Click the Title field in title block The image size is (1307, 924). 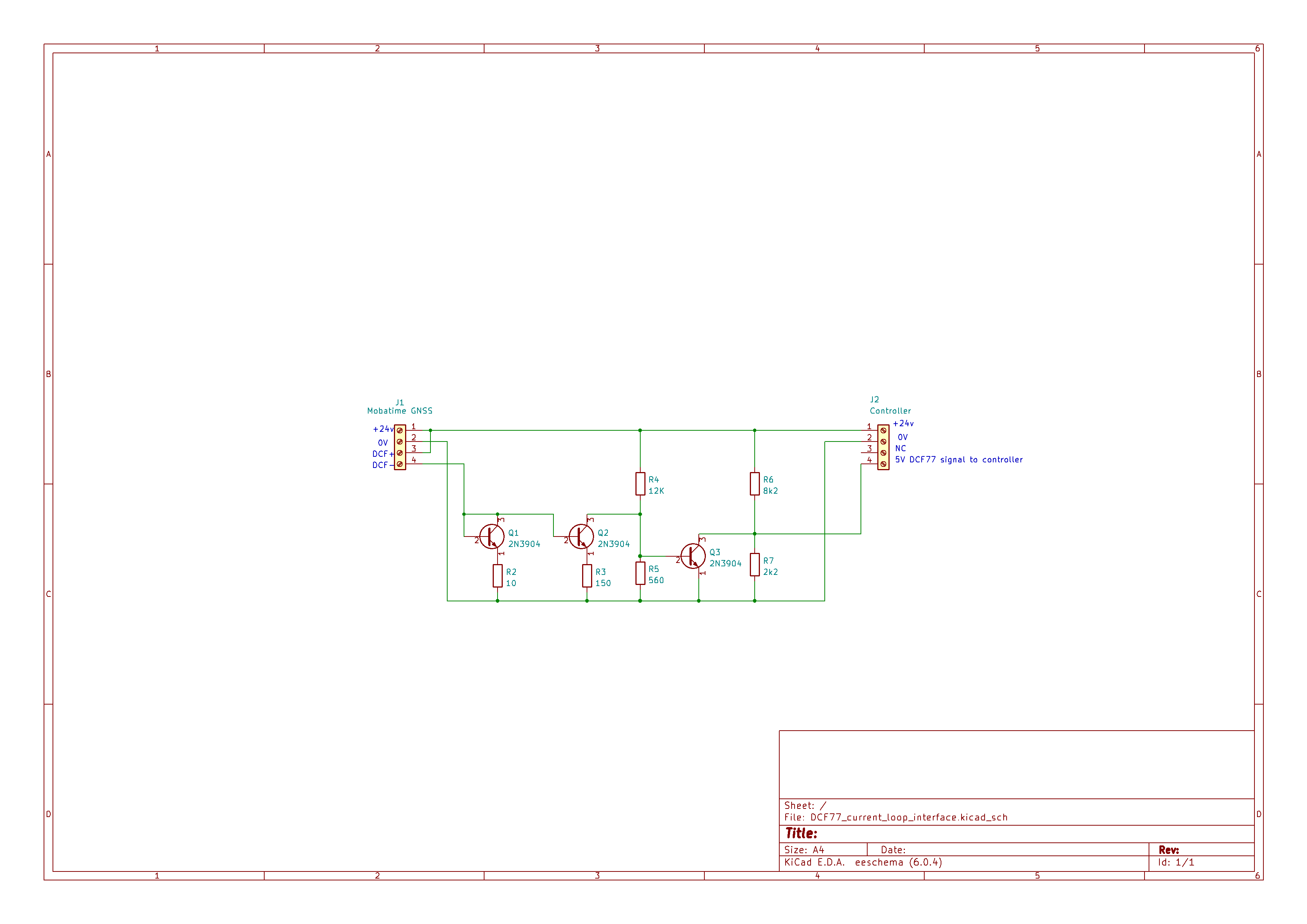[801, 833]
